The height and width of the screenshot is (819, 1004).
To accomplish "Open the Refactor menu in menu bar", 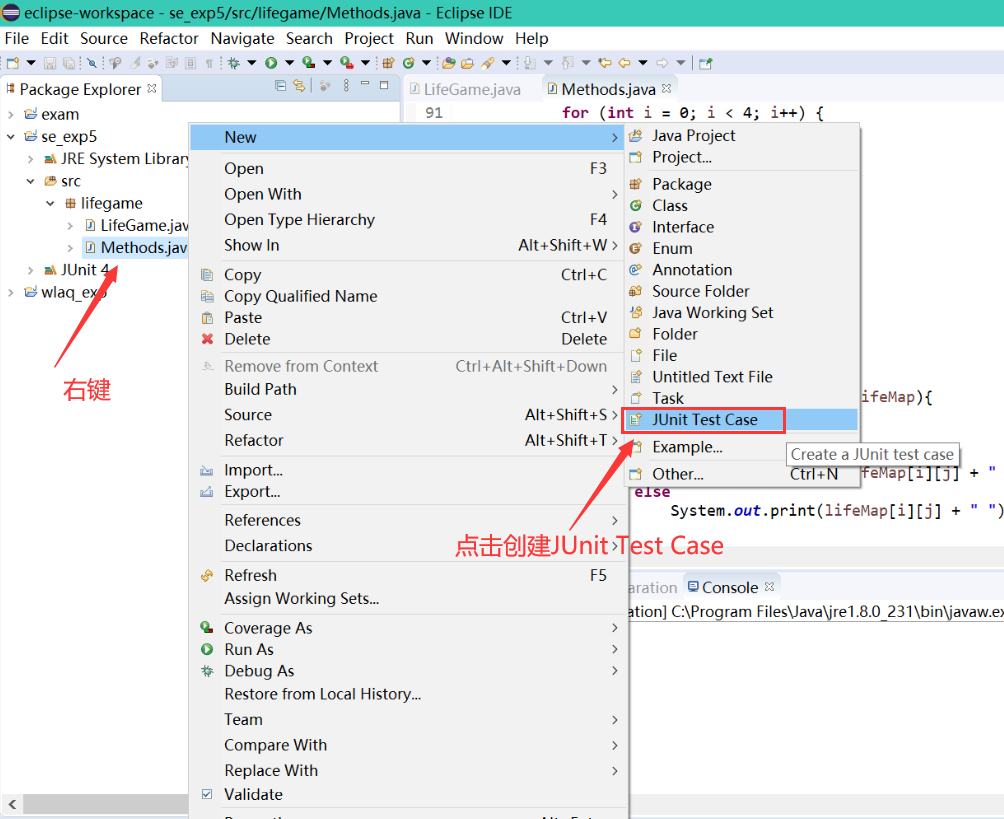I will [169, 38].
